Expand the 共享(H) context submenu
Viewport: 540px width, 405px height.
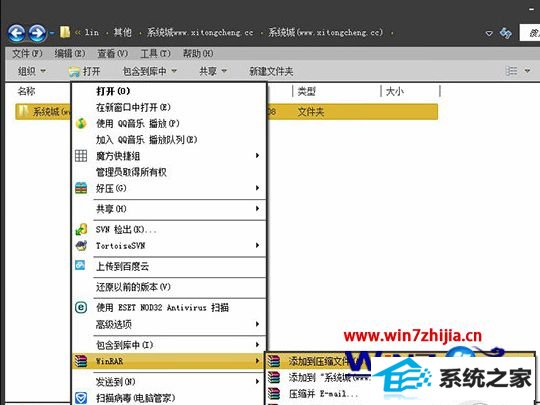[169, 209]
